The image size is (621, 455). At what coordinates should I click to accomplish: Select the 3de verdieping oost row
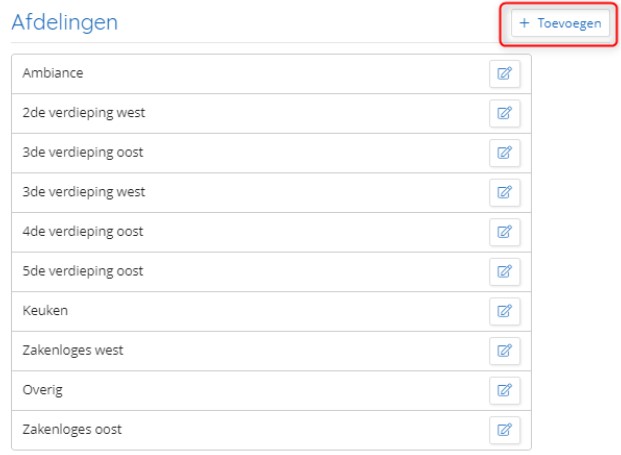pyautogui.click(x=271, y=153)
